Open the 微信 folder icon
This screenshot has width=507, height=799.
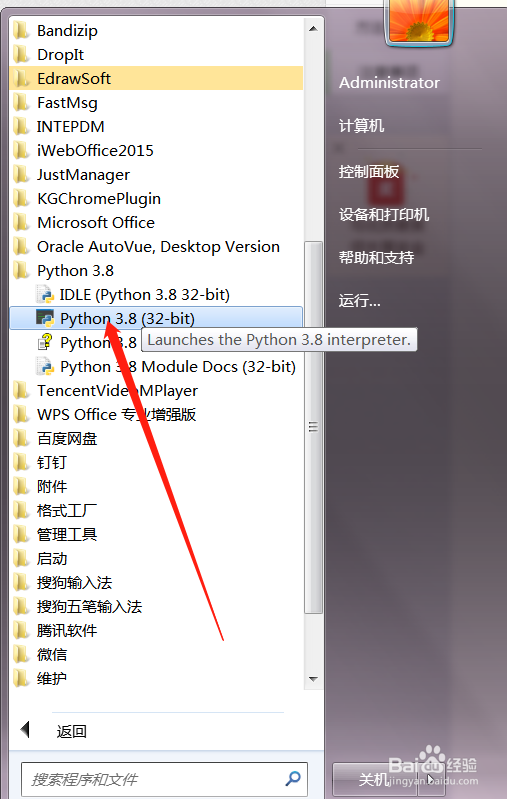[21, 654]
